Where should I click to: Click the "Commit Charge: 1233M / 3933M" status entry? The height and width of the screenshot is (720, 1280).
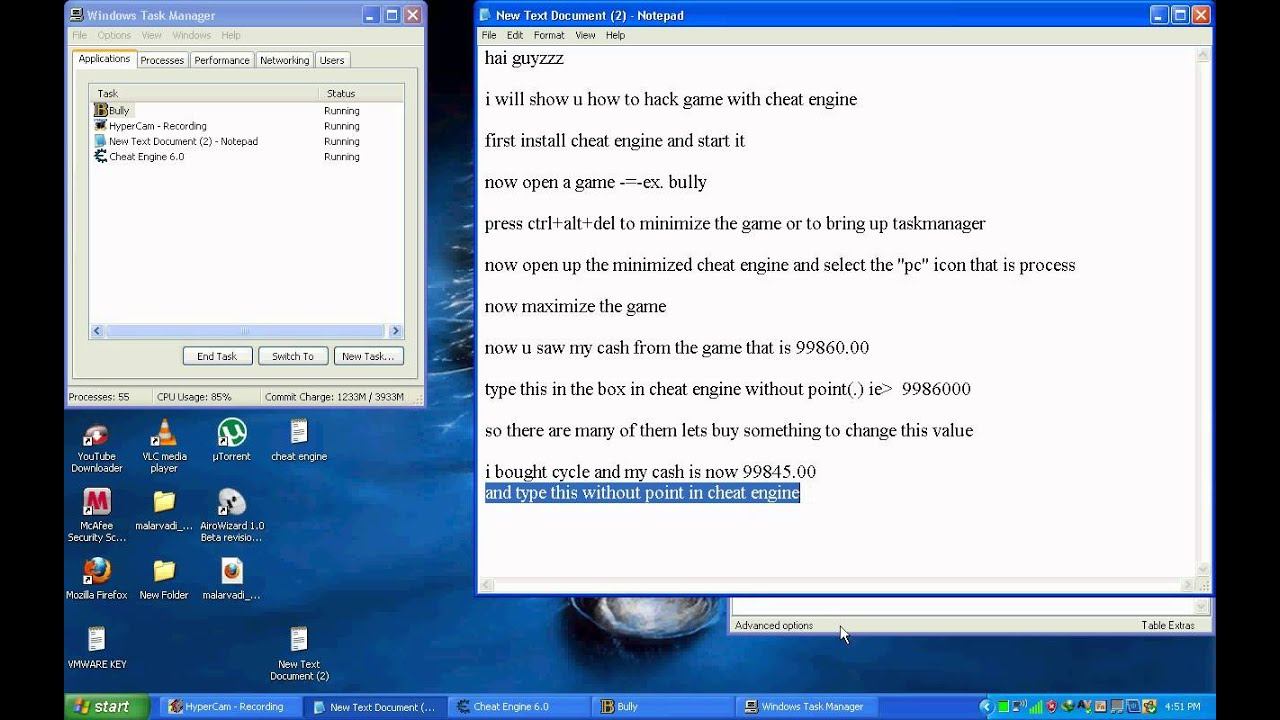pyautogui.click(x=334, y=397)
